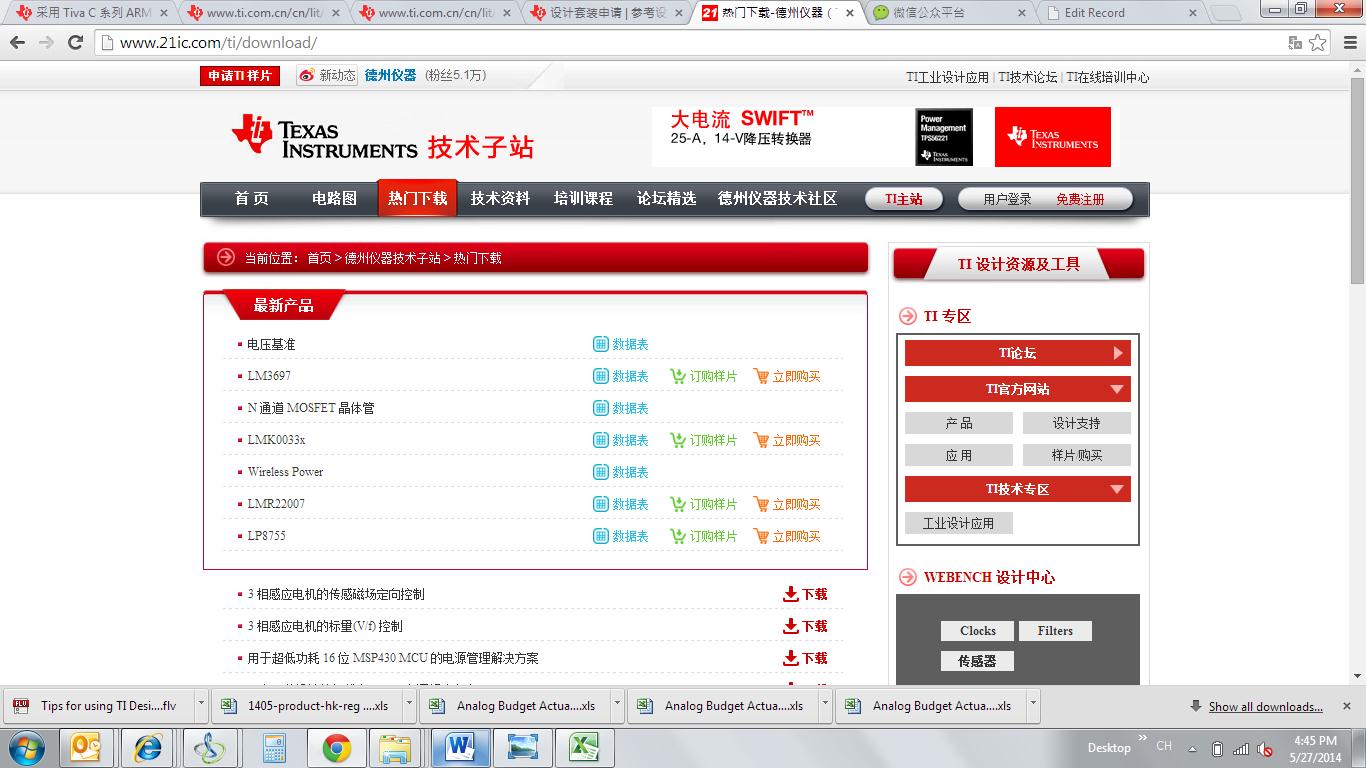Click the Windows Start button

click(x=25, y=747)
